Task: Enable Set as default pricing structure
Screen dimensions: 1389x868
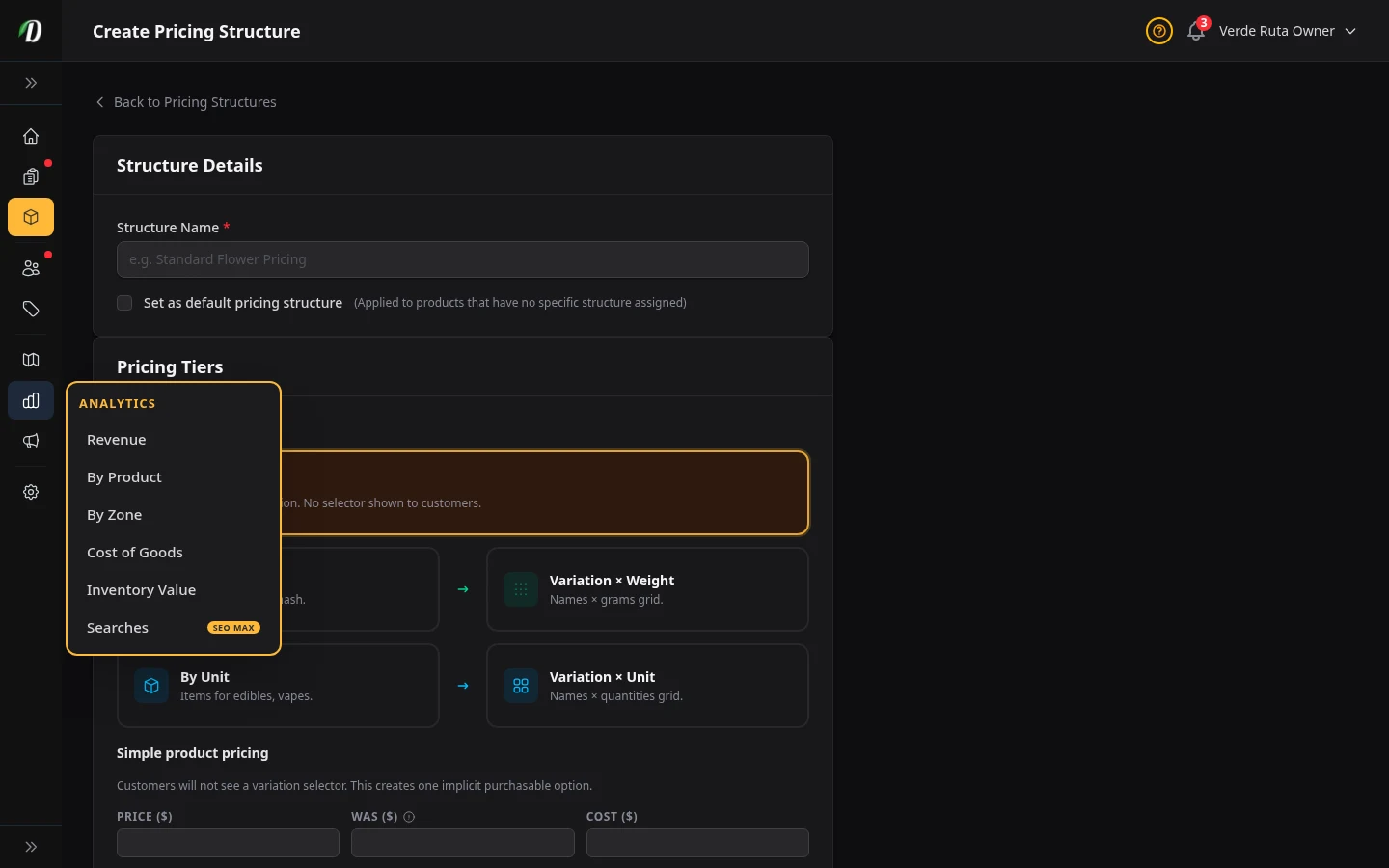Action: coord(124,303)
